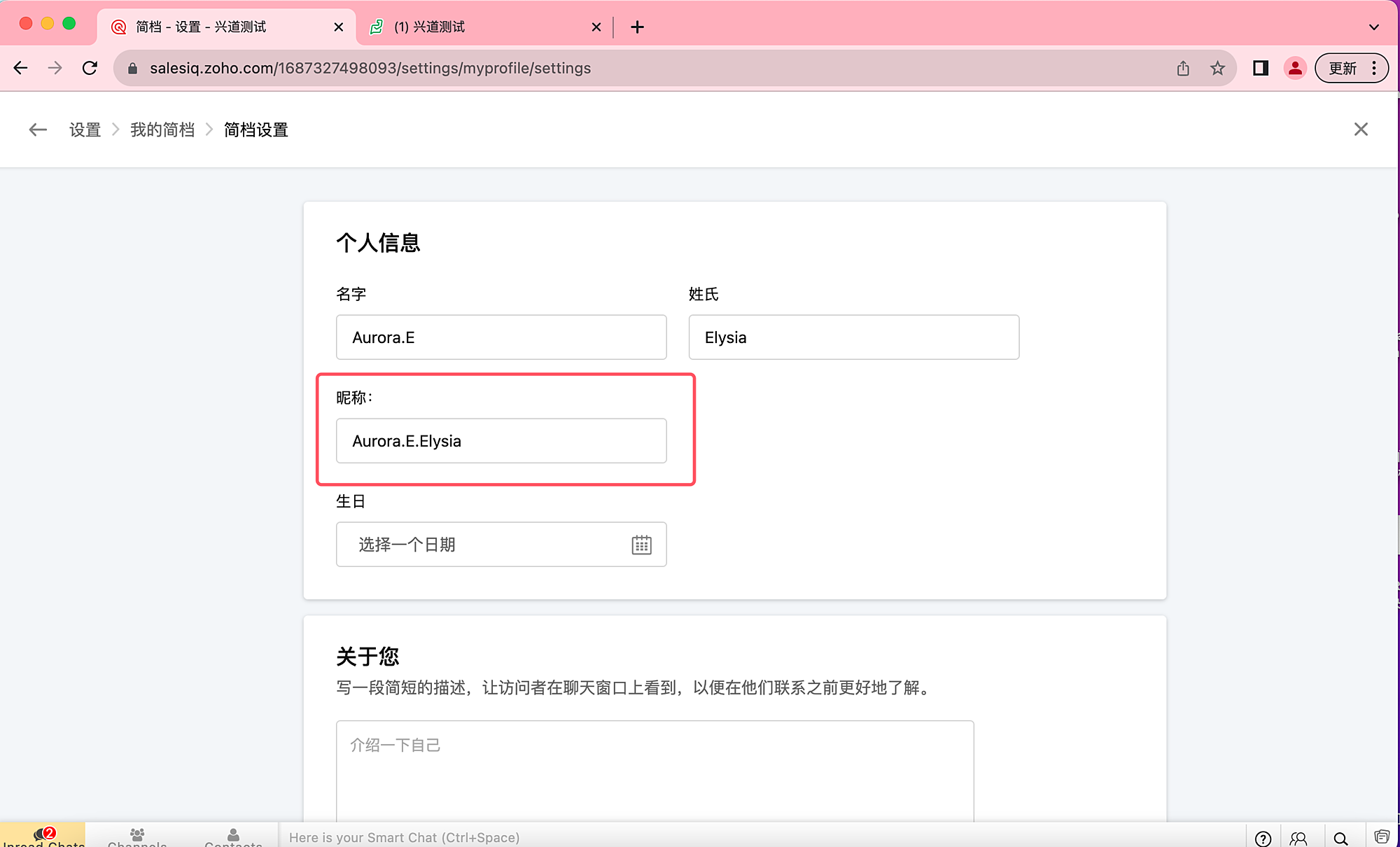Go to 我的简档 breadcrumb link
This screenshot has height=847, width=1400.
coord(162,129)
